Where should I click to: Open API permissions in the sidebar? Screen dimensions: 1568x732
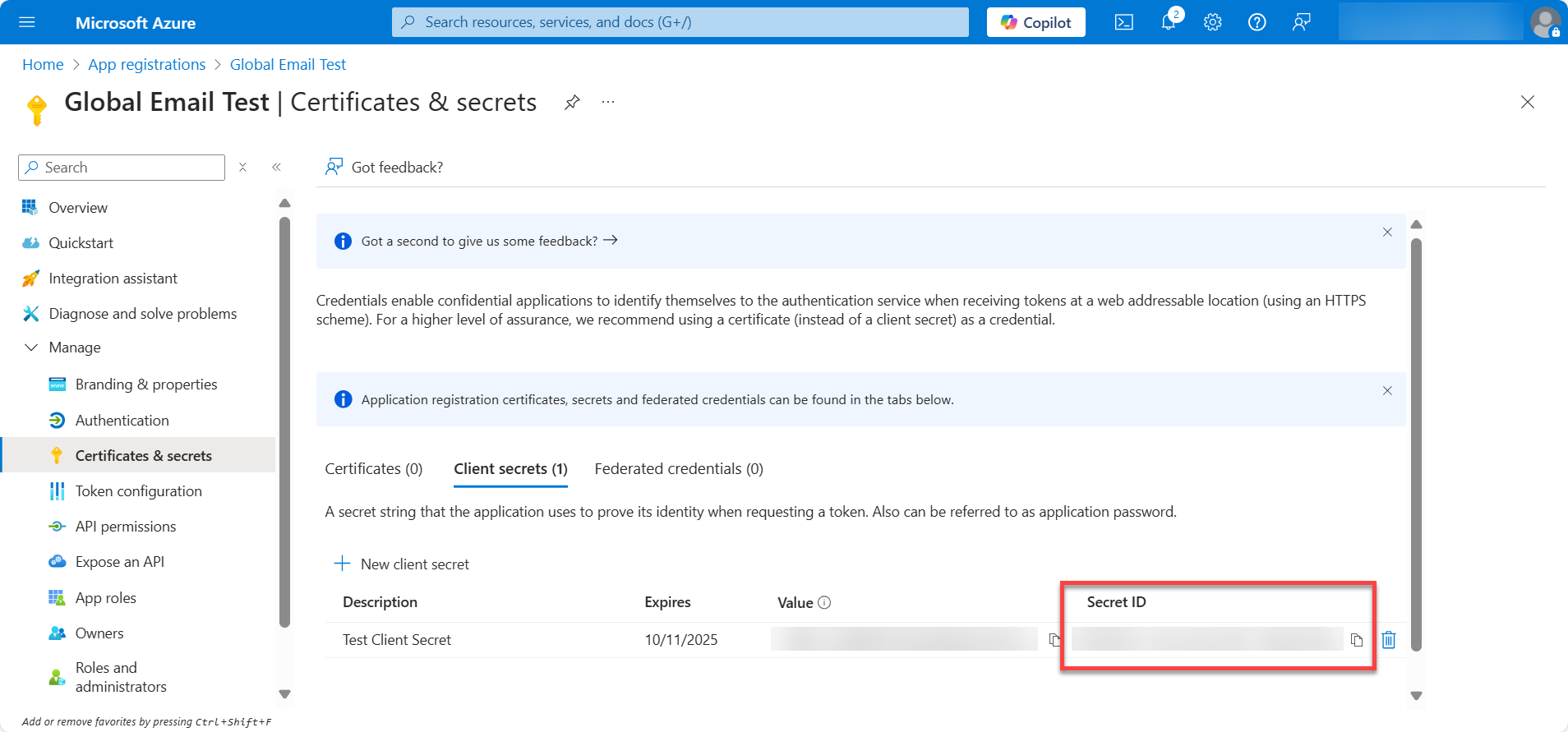(x=126, y=527)
